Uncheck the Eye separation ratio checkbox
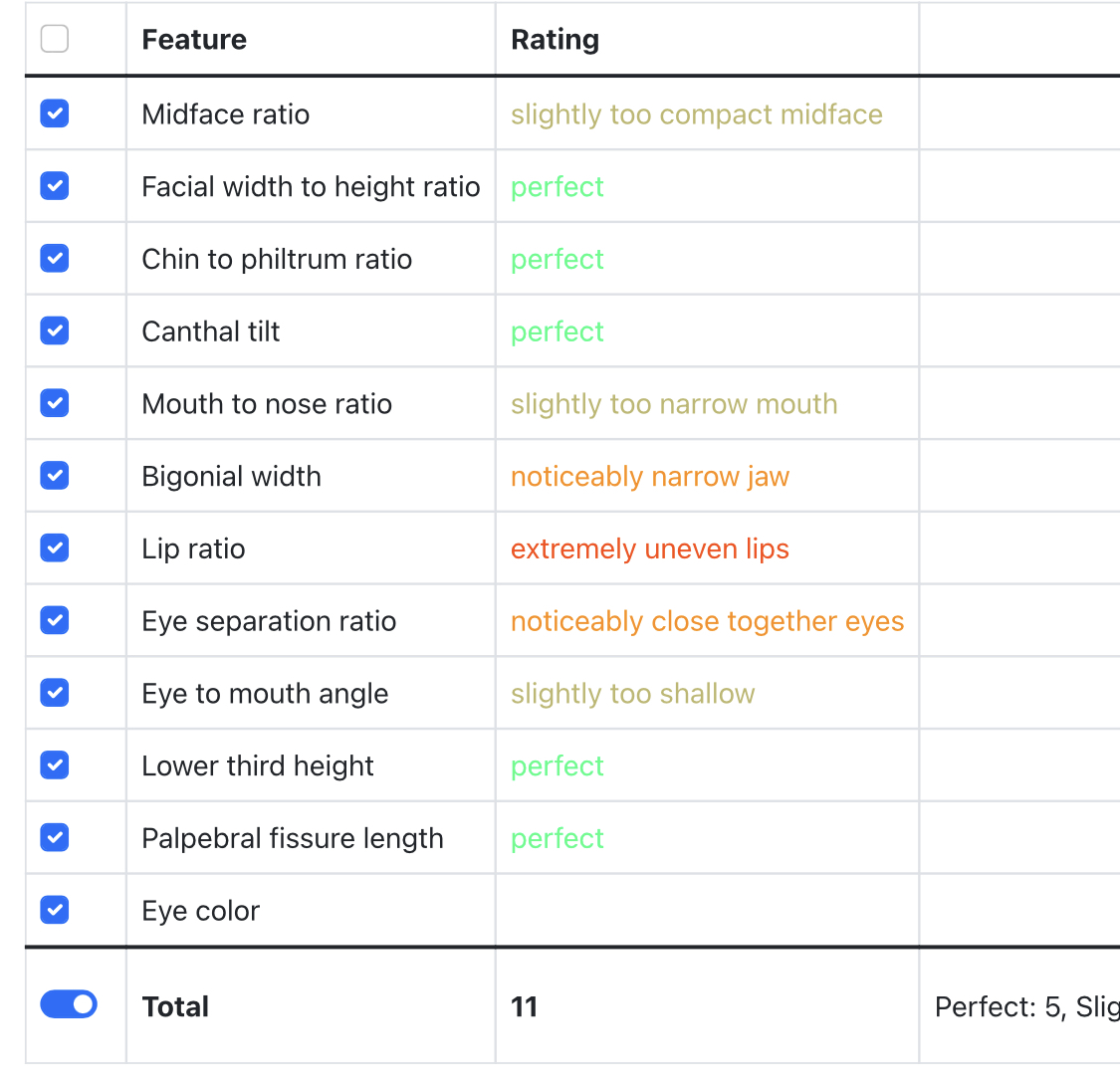This screenshot has height=1089, width=1120. click(x=55, y=620)
